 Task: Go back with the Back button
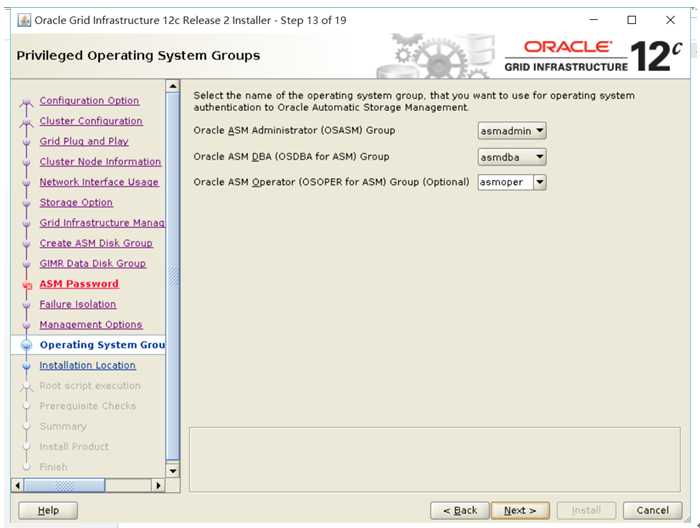pyautogui.click(x=460, y=510)
